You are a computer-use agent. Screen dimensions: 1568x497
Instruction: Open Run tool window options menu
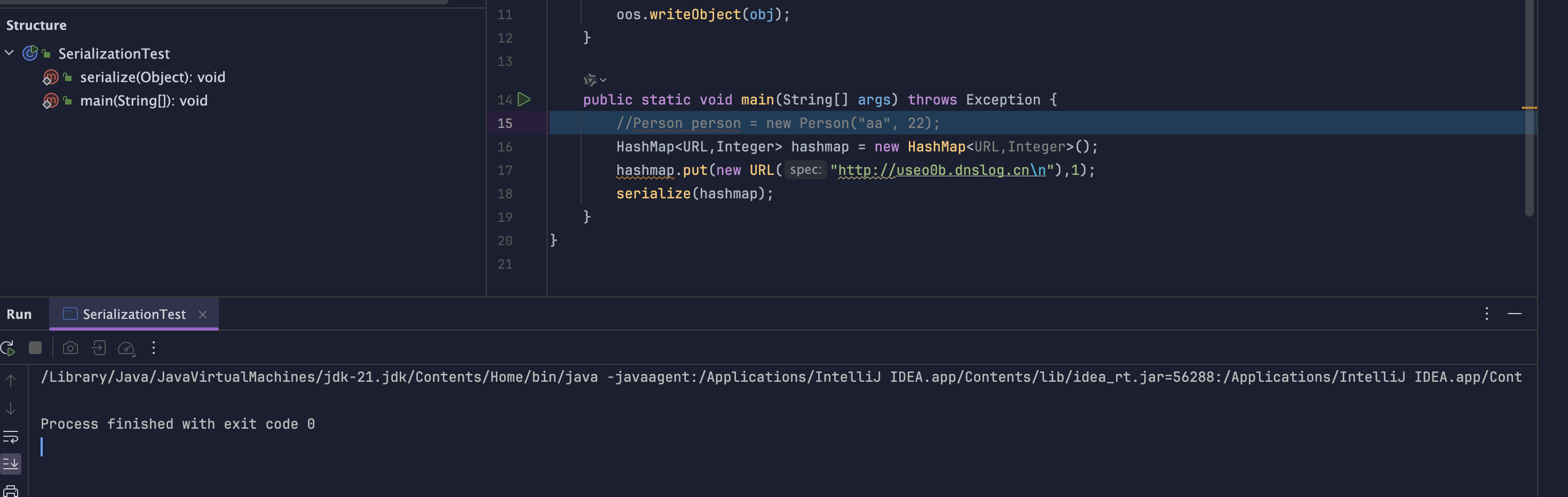click(x=1486, y=314)
